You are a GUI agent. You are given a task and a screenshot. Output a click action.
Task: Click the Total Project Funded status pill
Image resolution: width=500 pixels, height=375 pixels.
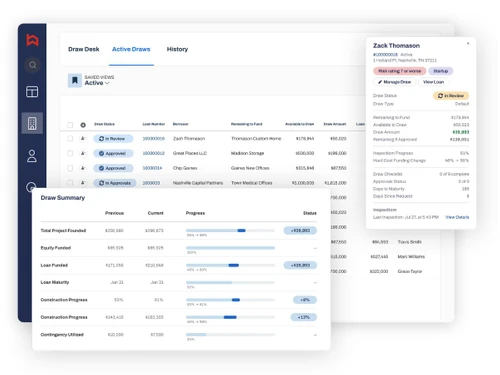coord(300,231)
